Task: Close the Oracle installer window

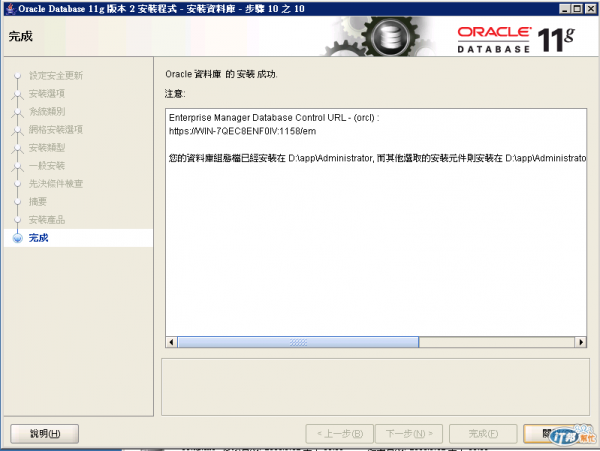Action: [x=590, y=8]
